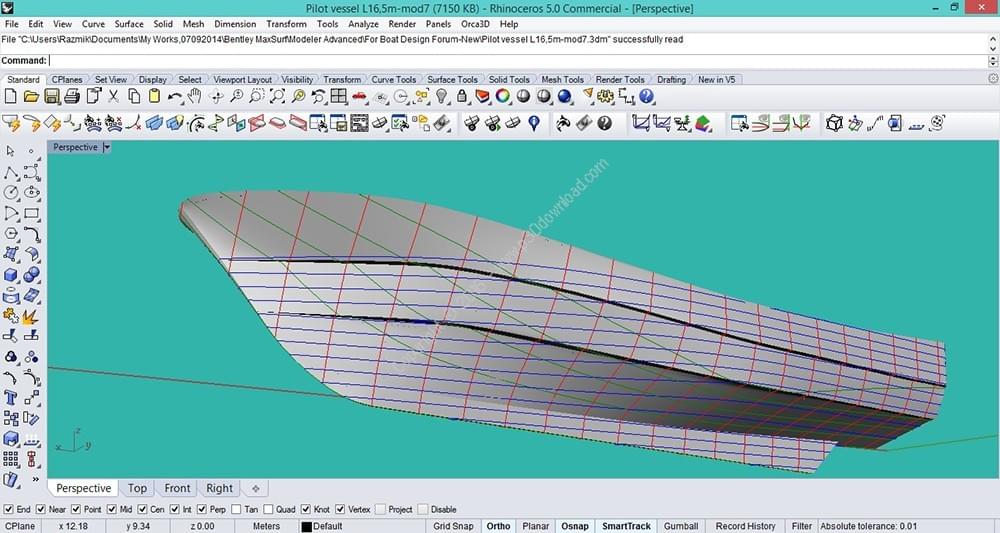Select the Circle tool in left sidebar
The height and width of the screenshot is (533, 1000).
(11, 193)
